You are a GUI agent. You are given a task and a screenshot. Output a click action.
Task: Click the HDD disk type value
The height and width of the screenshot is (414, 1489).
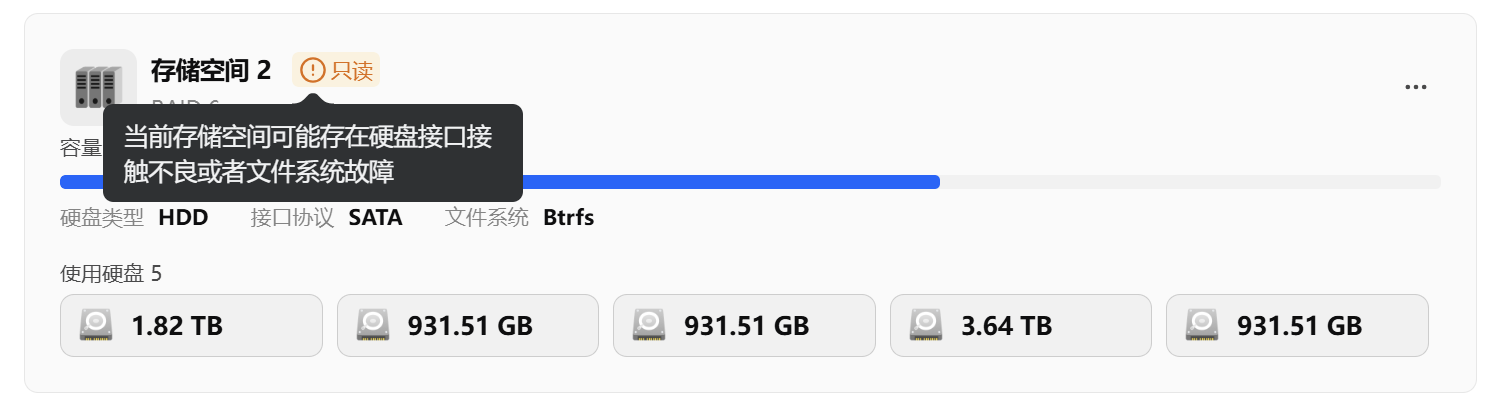click(183, 217)
